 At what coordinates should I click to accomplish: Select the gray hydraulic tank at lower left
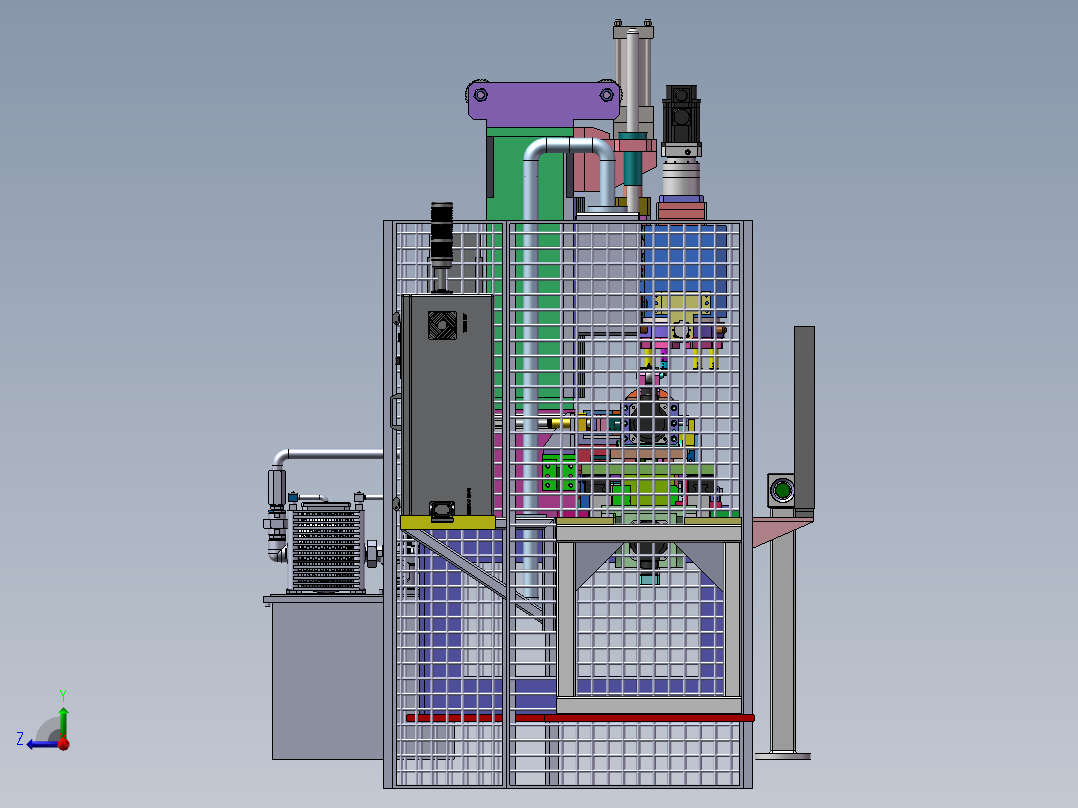[327, 681]
